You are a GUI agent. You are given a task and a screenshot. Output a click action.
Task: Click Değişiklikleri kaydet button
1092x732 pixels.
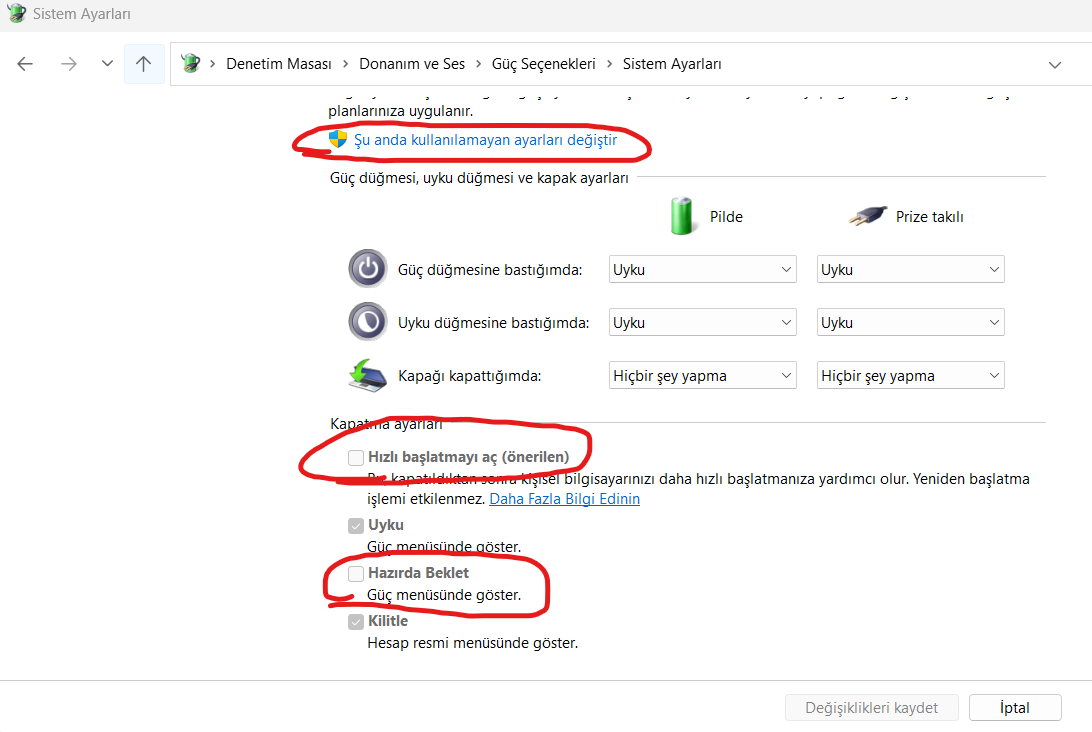(x=871, y=708)
